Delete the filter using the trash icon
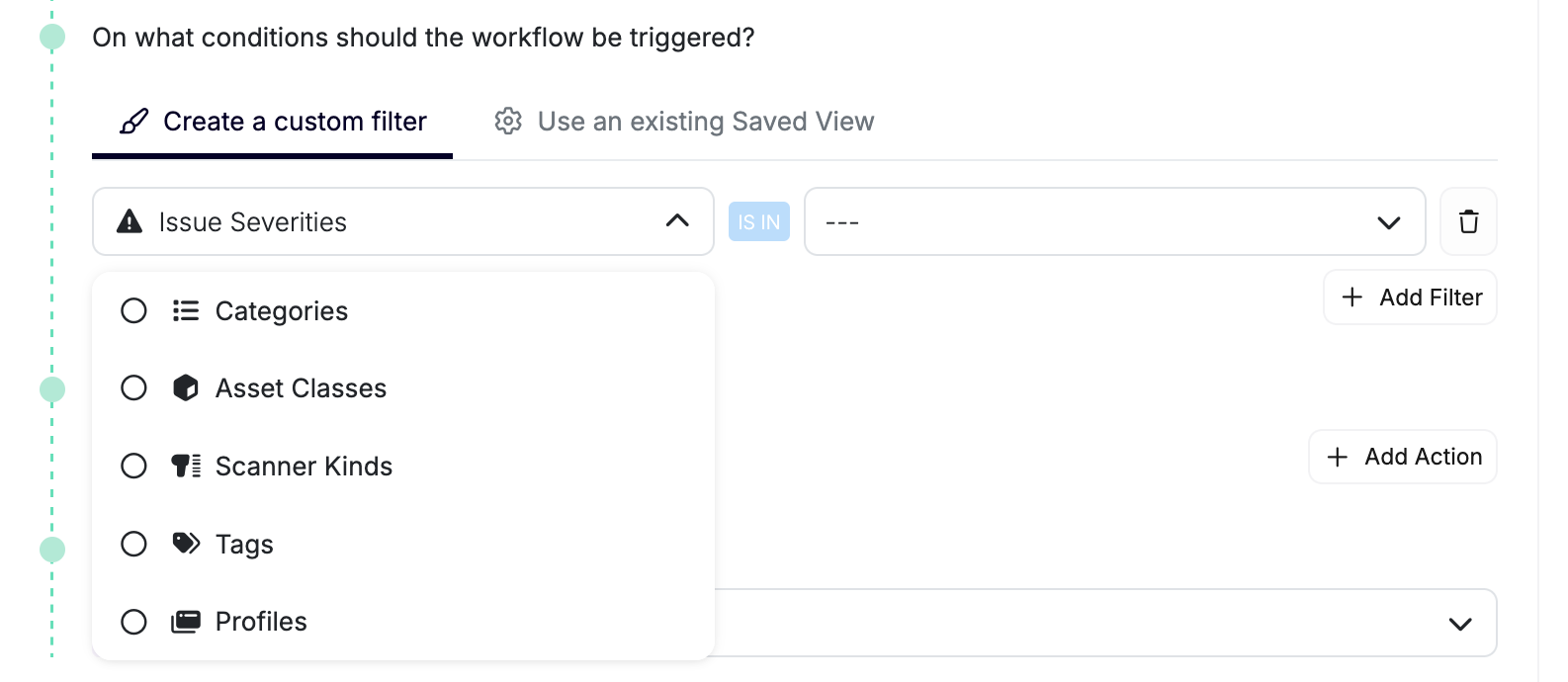This screenshot has height=682, width=1568. coord(1468,221)
